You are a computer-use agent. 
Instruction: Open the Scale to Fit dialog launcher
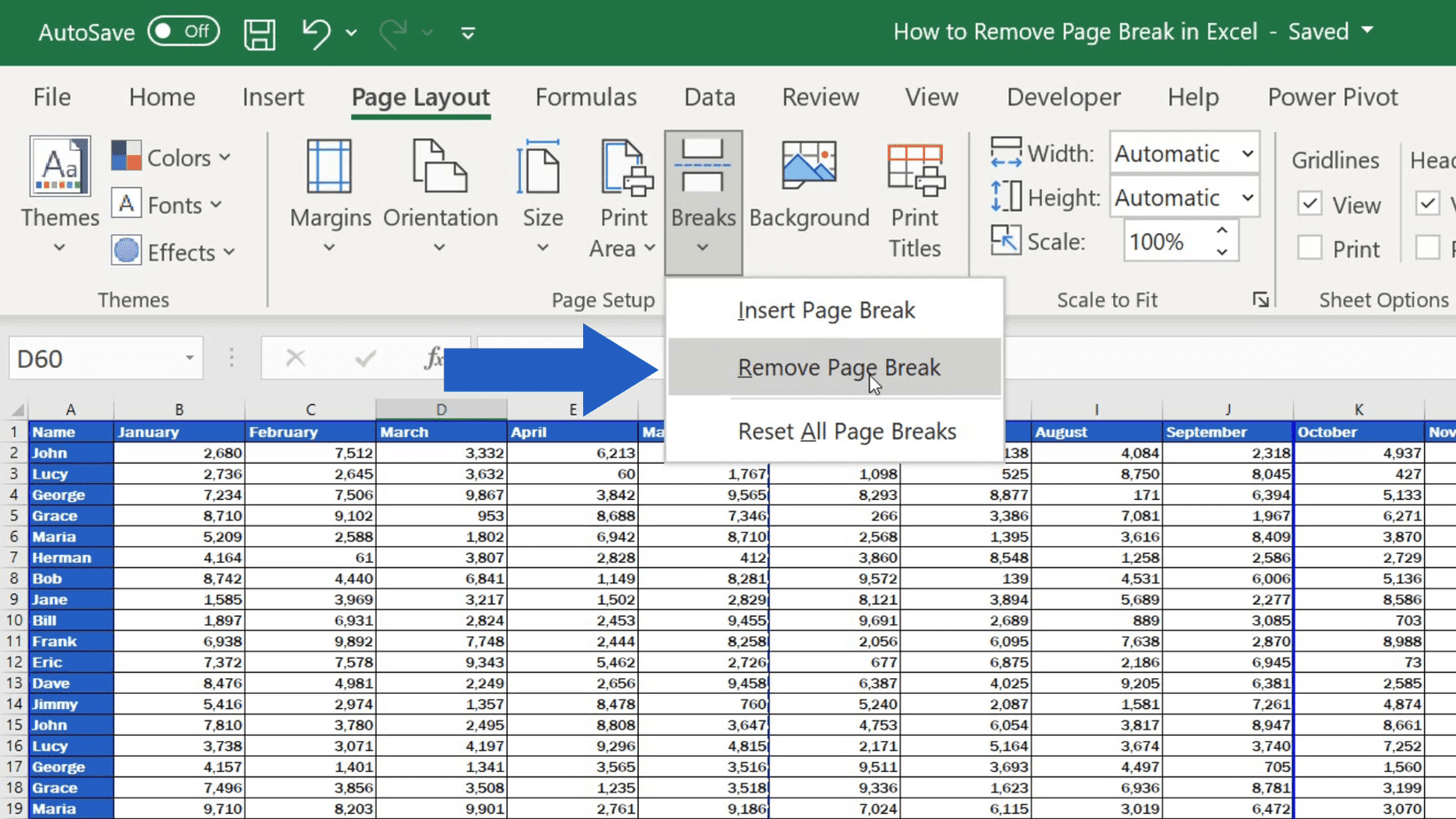click(1261, 300)
